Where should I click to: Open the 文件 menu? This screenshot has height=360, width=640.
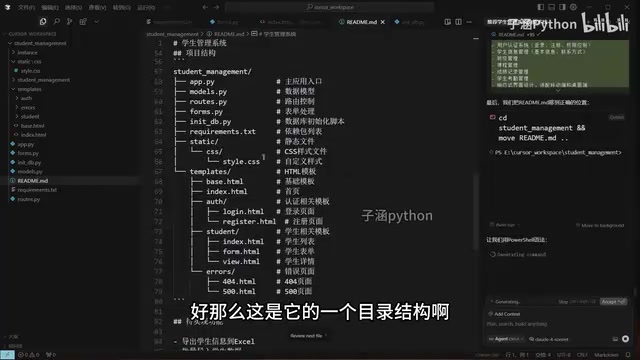point(26,7)
